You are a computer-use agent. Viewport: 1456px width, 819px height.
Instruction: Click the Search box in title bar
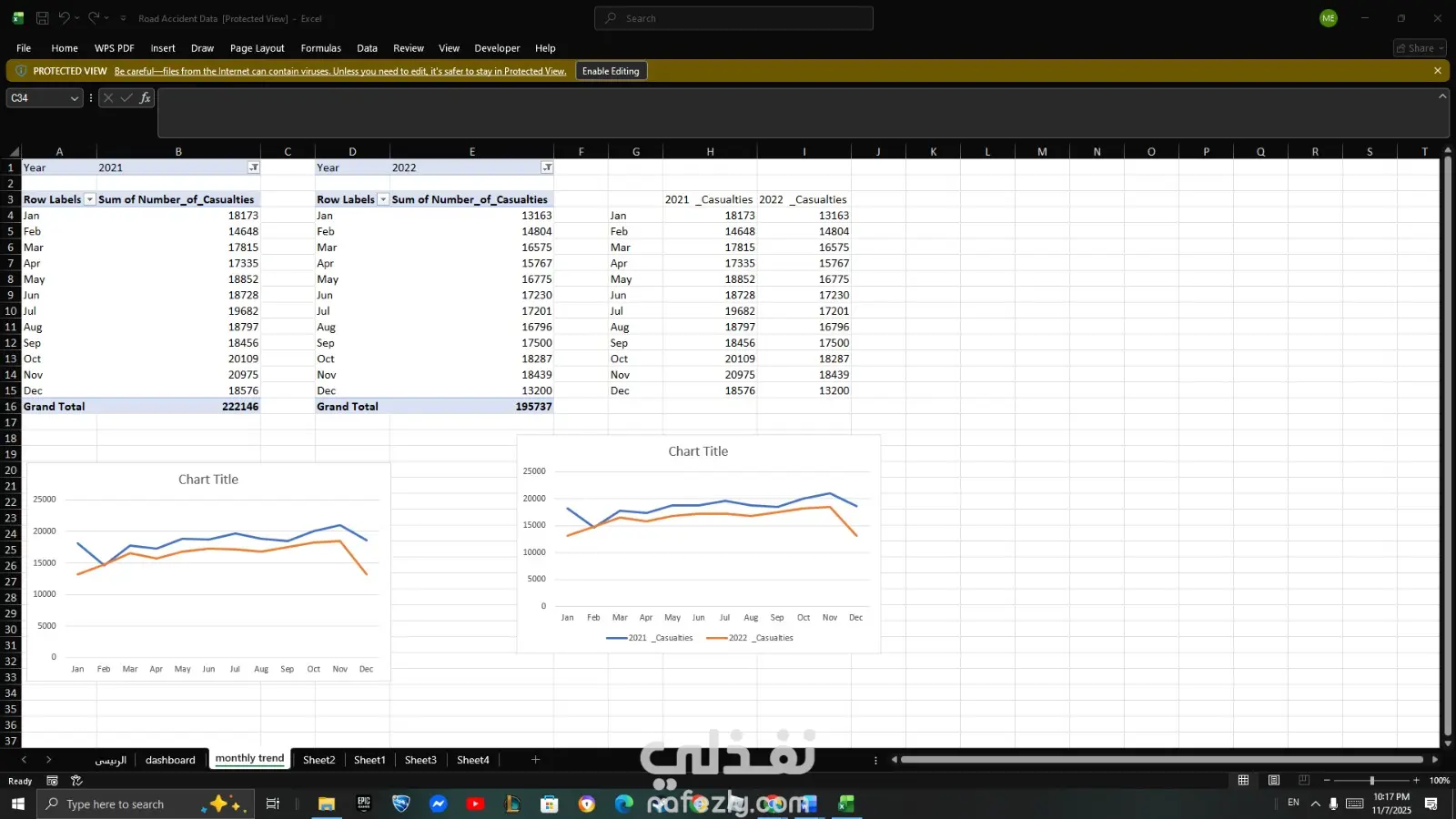pyautogui.click(x=733, y=18)
